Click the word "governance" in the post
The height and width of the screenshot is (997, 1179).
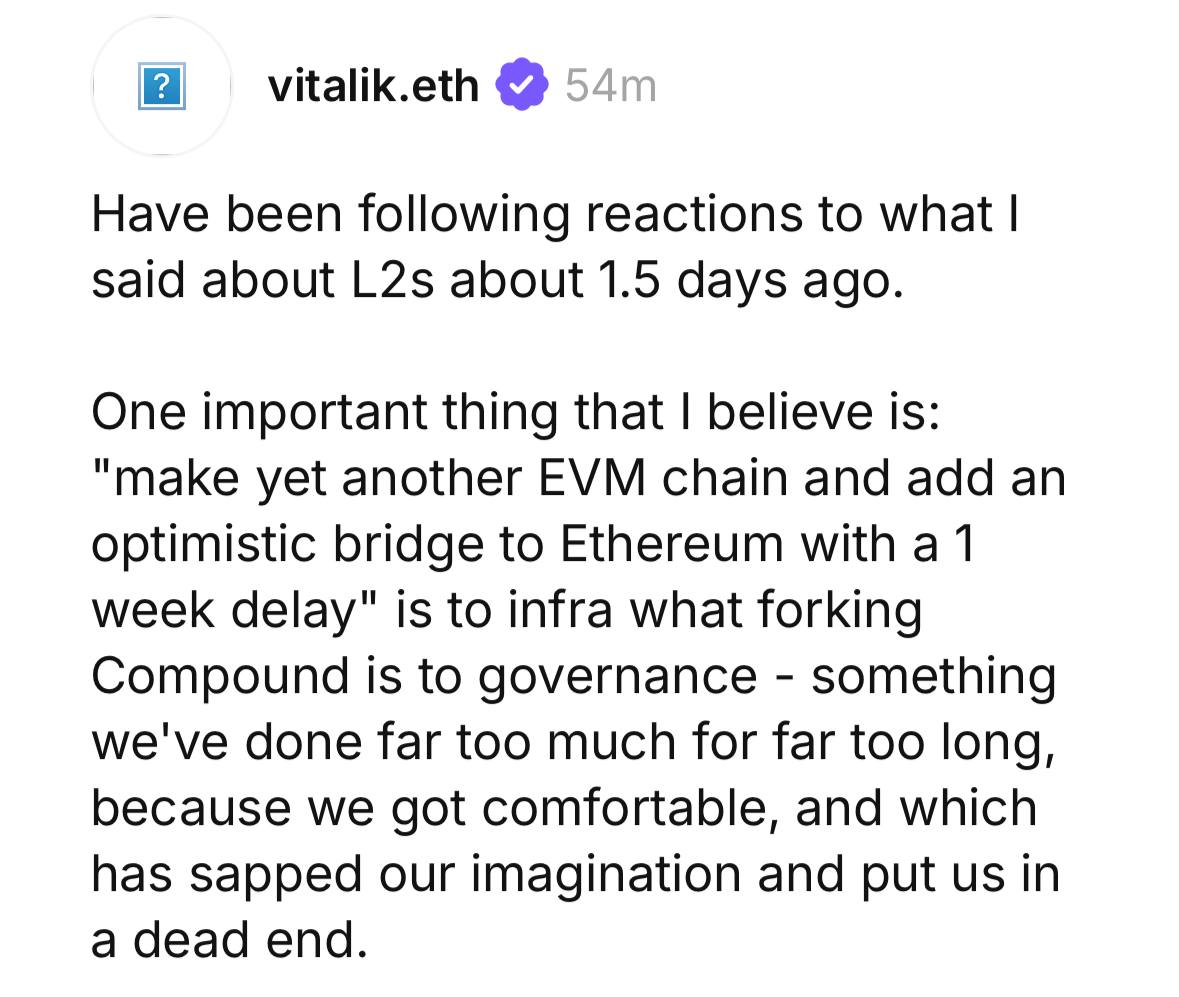tap(617, 675)
